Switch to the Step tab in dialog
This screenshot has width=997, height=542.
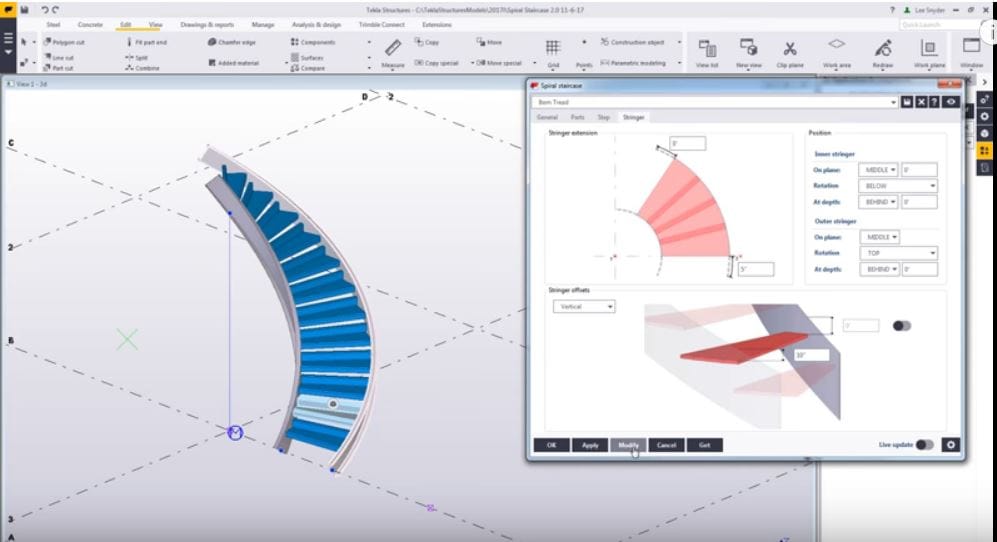point(603,117)
